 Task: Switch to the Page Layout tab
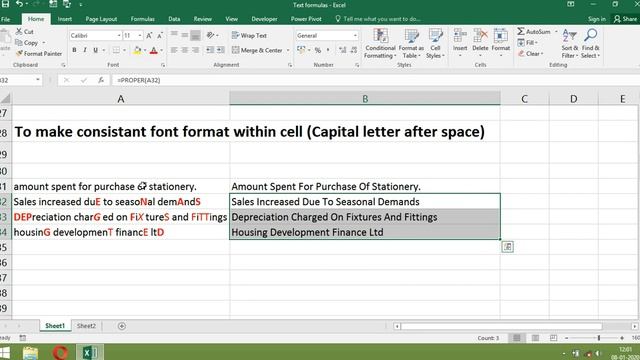(x=101, y=19)
